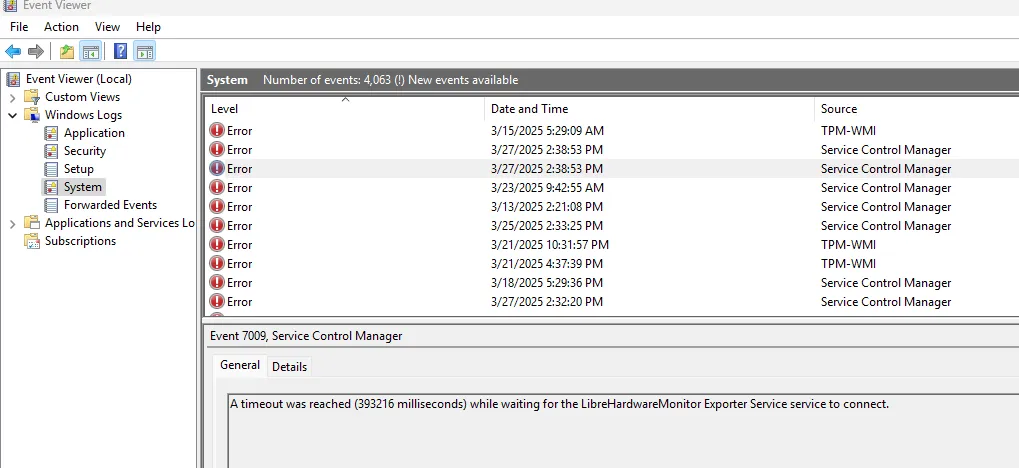Select the System log tree item
This screenshot has height=468, width=1019.
[x=83, y=187]
